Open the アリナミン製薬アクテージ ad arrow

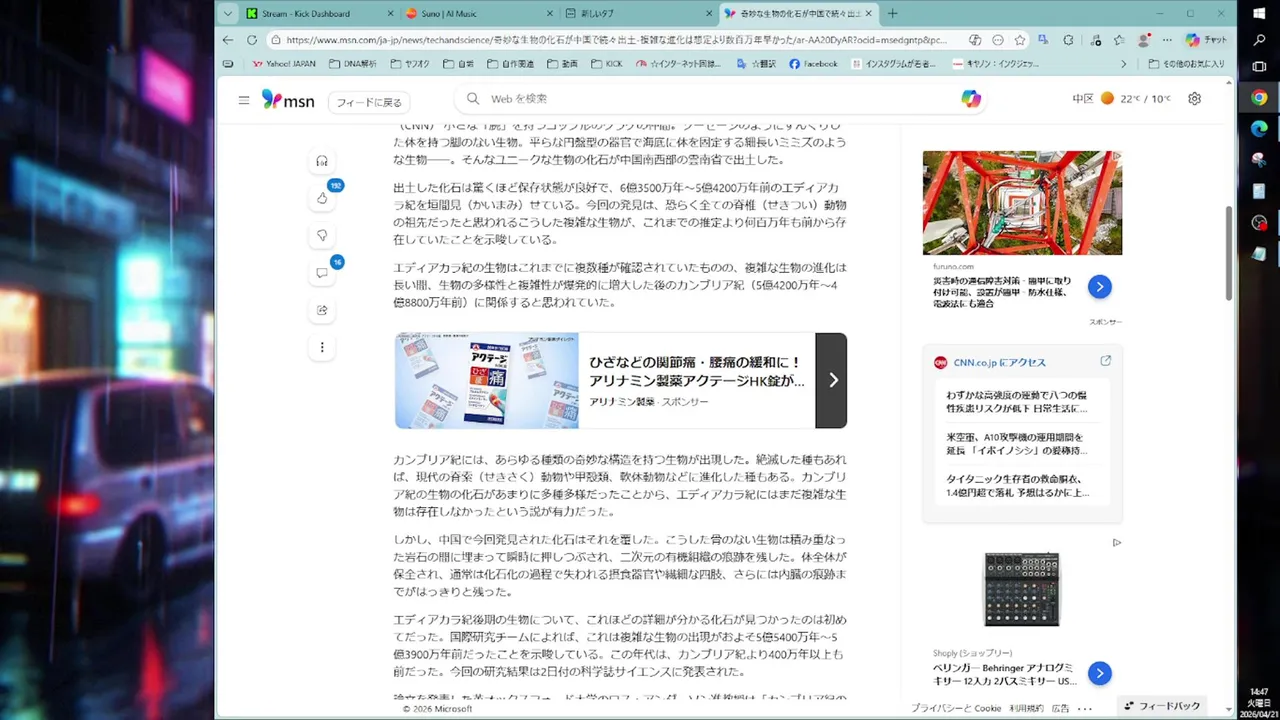point(831,380)
